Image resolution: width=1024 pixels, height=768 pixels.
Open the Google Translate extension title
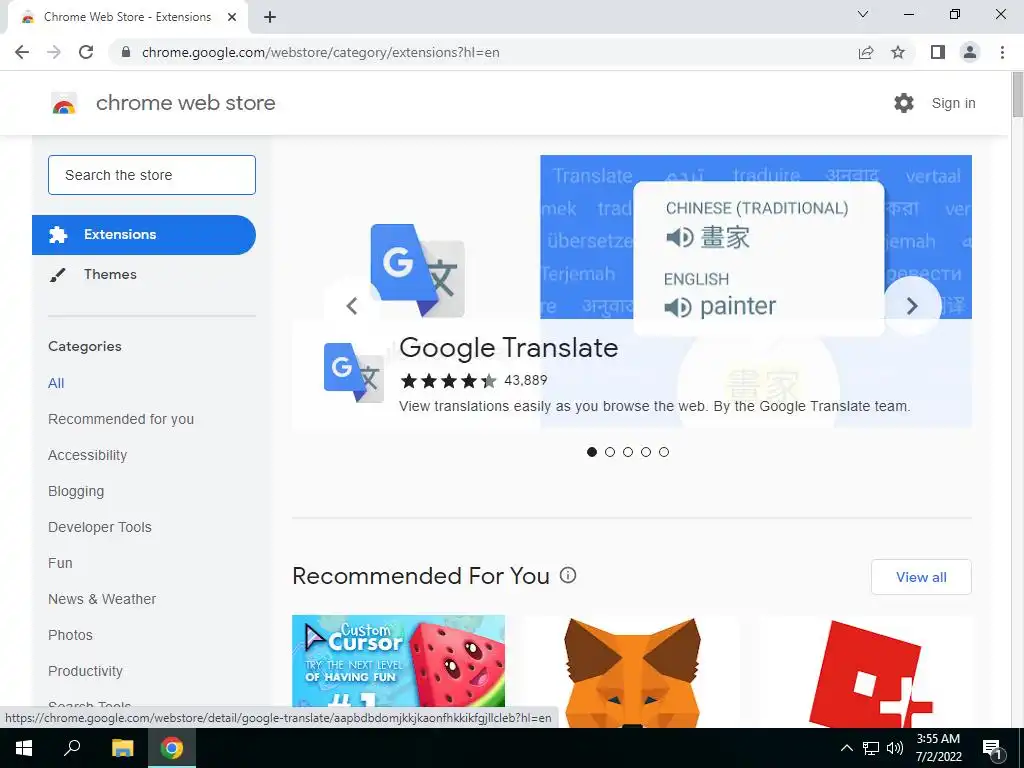pyautogui.click(x=509, y=347)
